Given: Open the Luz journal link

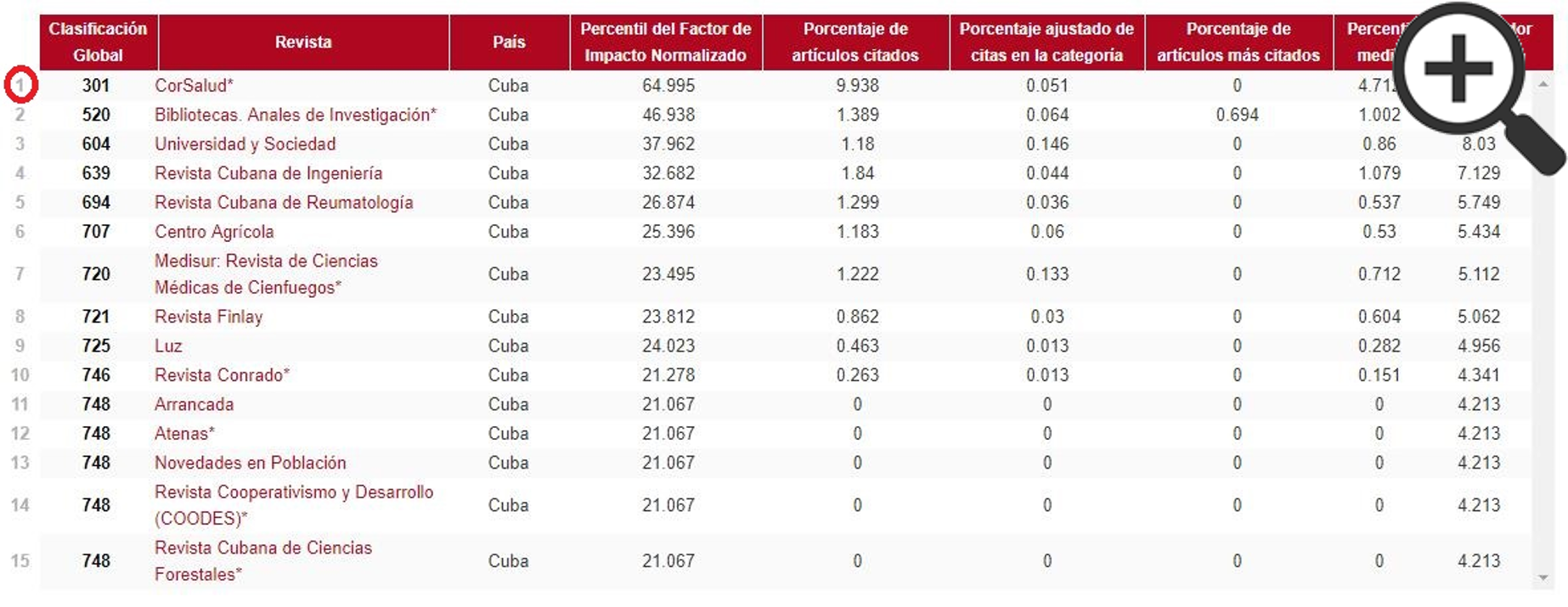Looking at the screenshot, I should [x=168, y=346].
